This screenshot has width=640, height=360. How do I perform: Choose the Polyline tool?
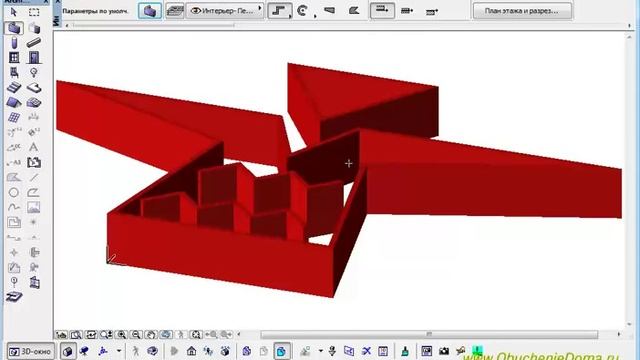[x=34, y=192]
